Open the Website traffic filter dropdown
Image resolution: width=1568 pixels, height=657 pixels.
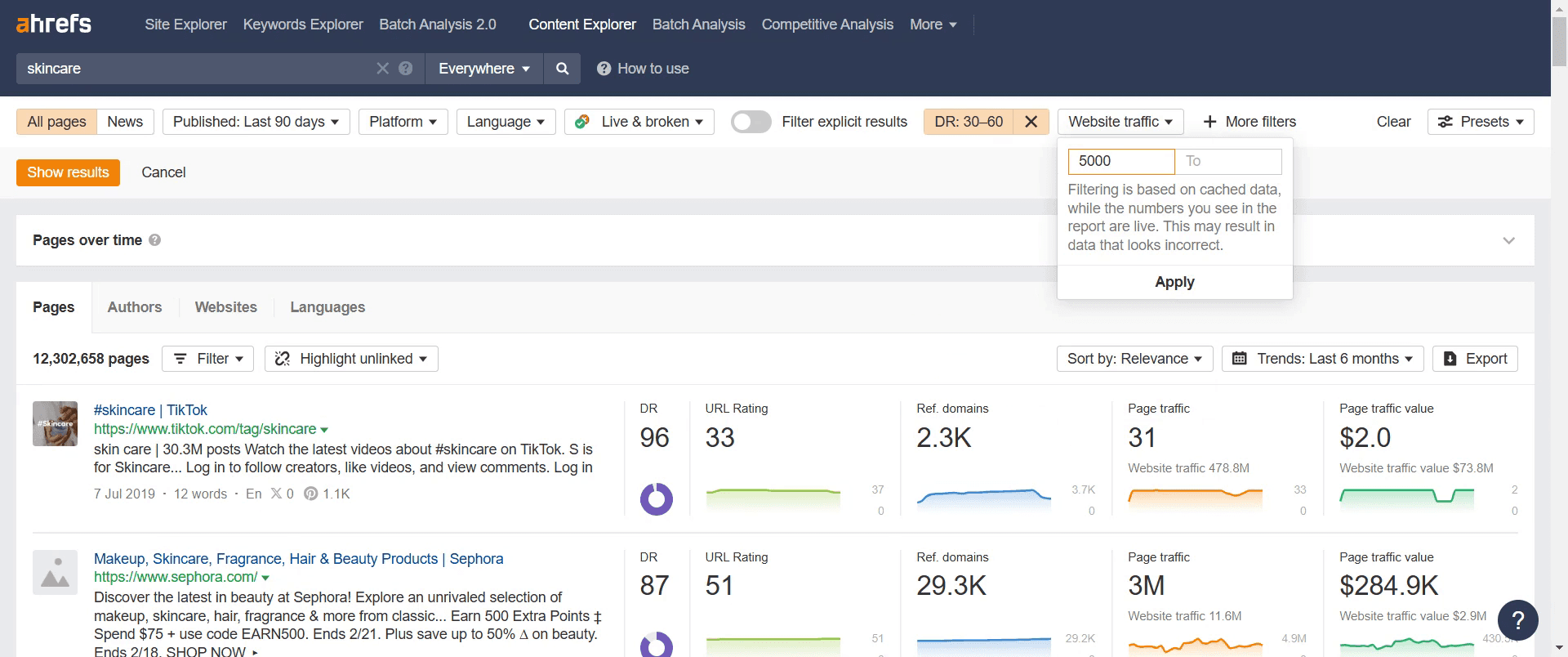point(1120,122)
